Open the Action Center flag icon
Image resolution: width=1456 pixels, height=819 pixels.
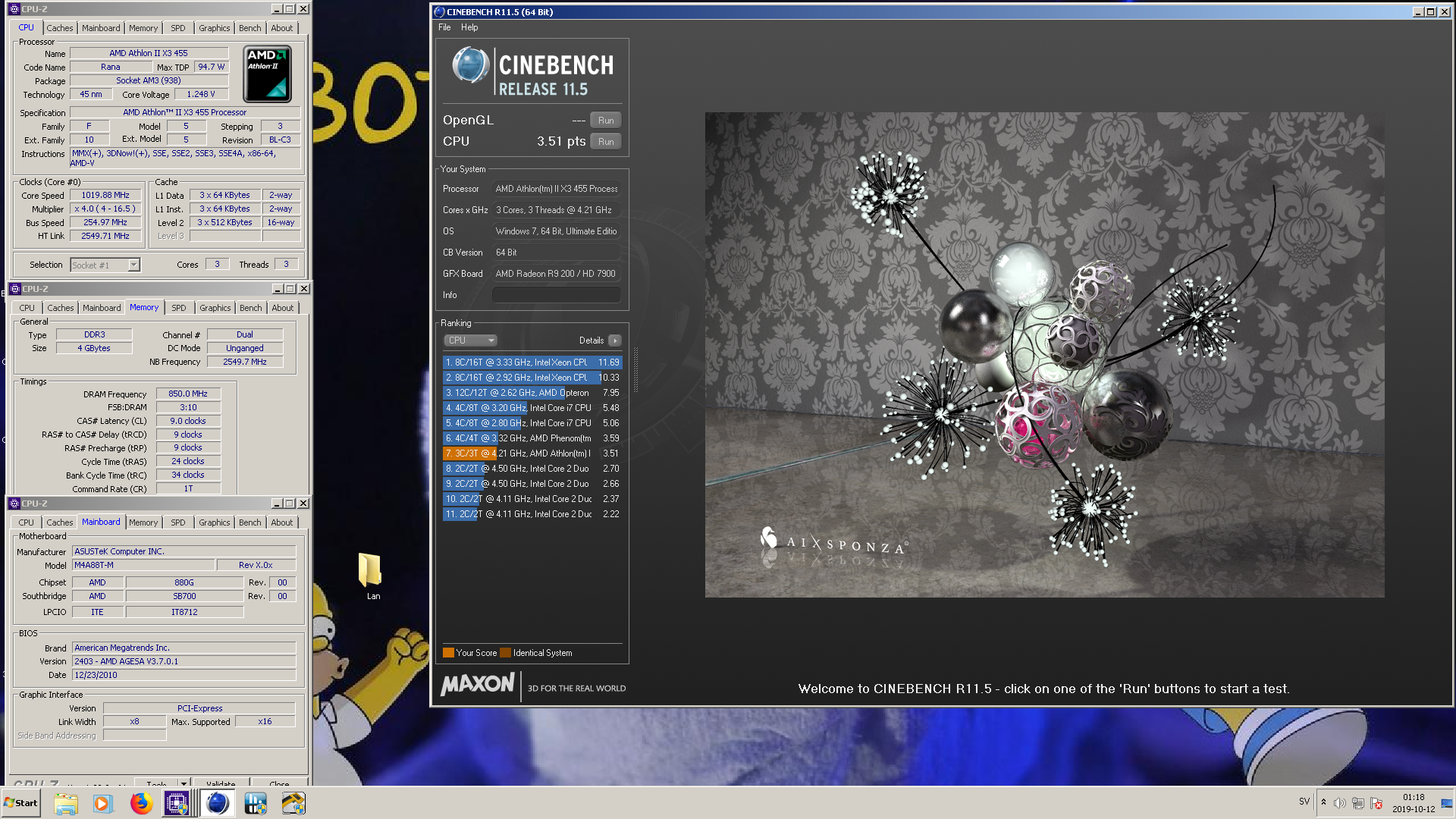pyautogui.click(x=1377, y=803)
